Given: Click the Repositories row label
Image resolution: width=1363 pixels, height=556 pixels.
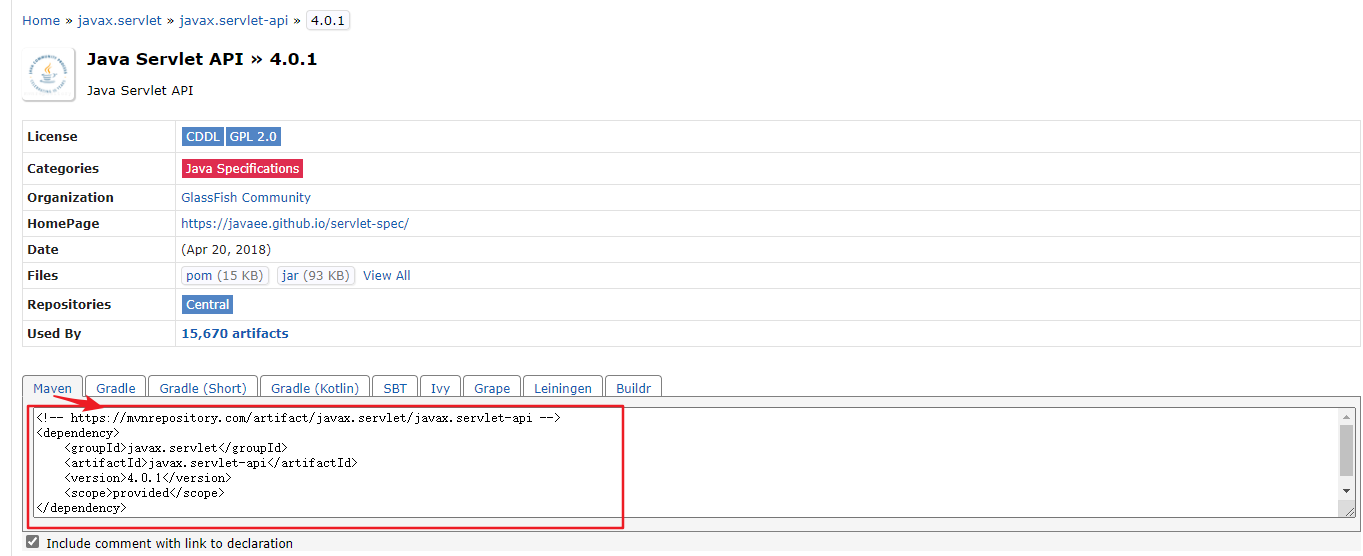Looking at the screenshot, I should pos(69,305).
